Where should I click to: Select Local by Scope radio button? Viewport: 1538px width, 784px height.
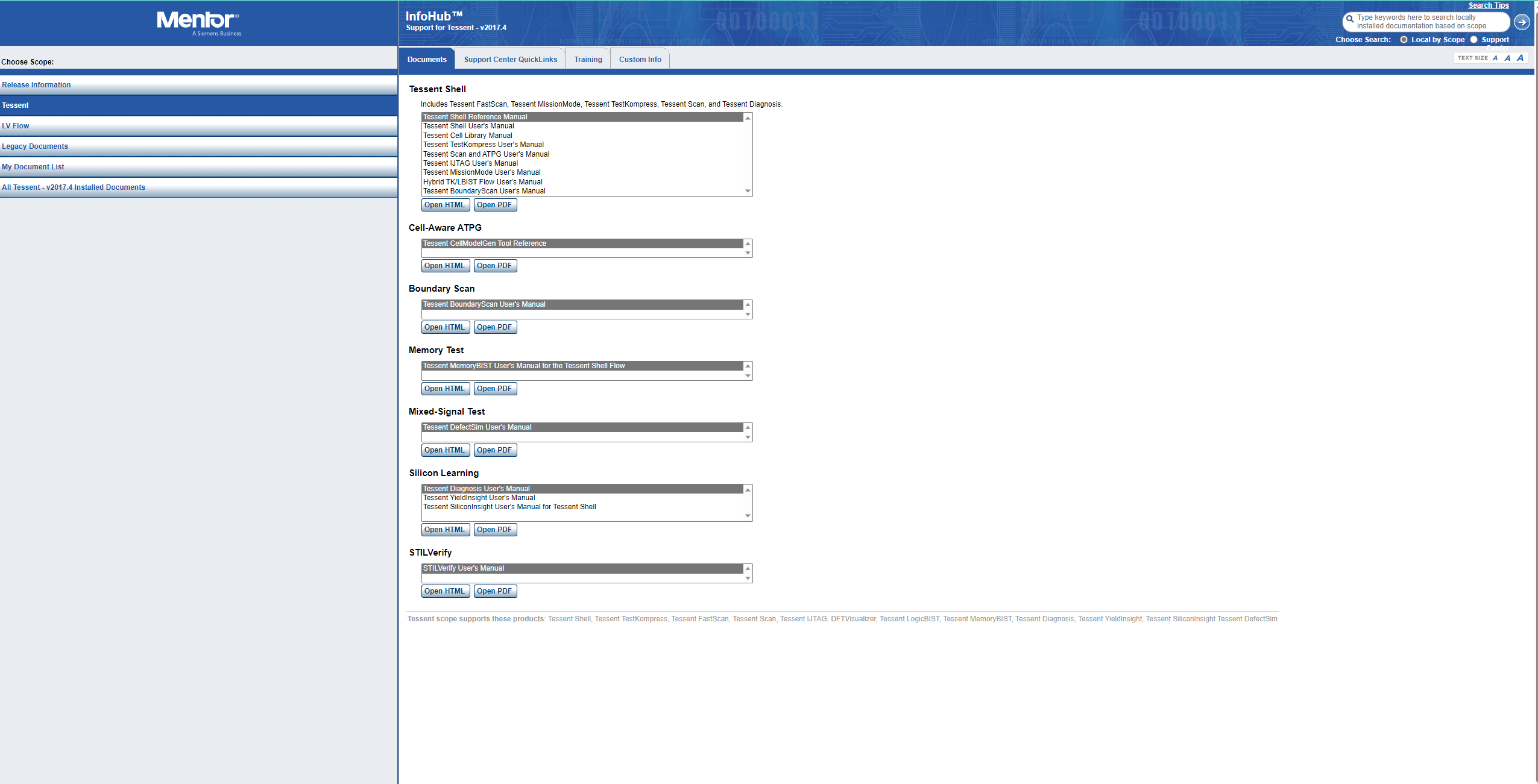[1404, 40]
